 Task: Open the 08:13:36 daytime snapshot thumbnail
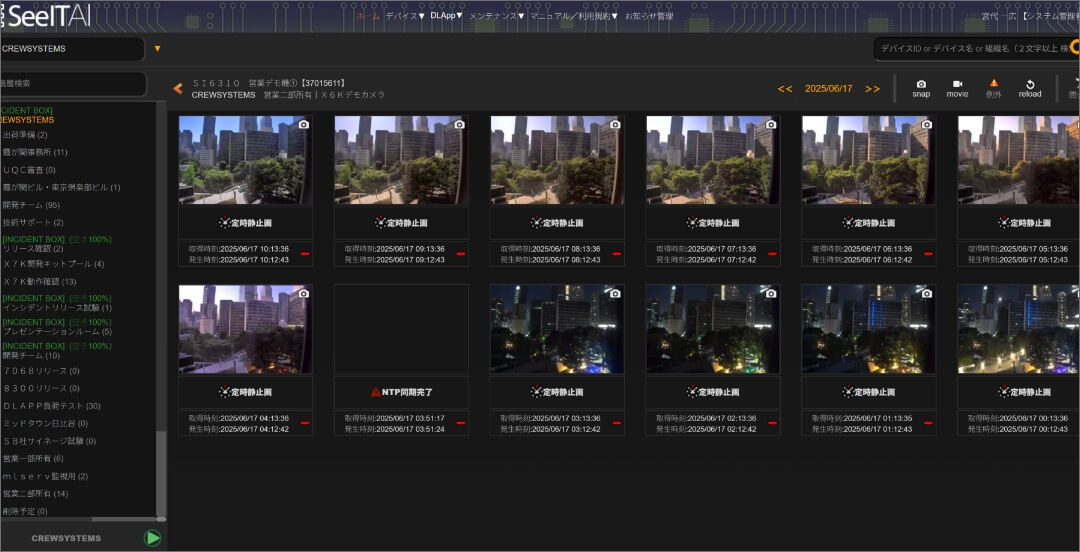point(557,160)
